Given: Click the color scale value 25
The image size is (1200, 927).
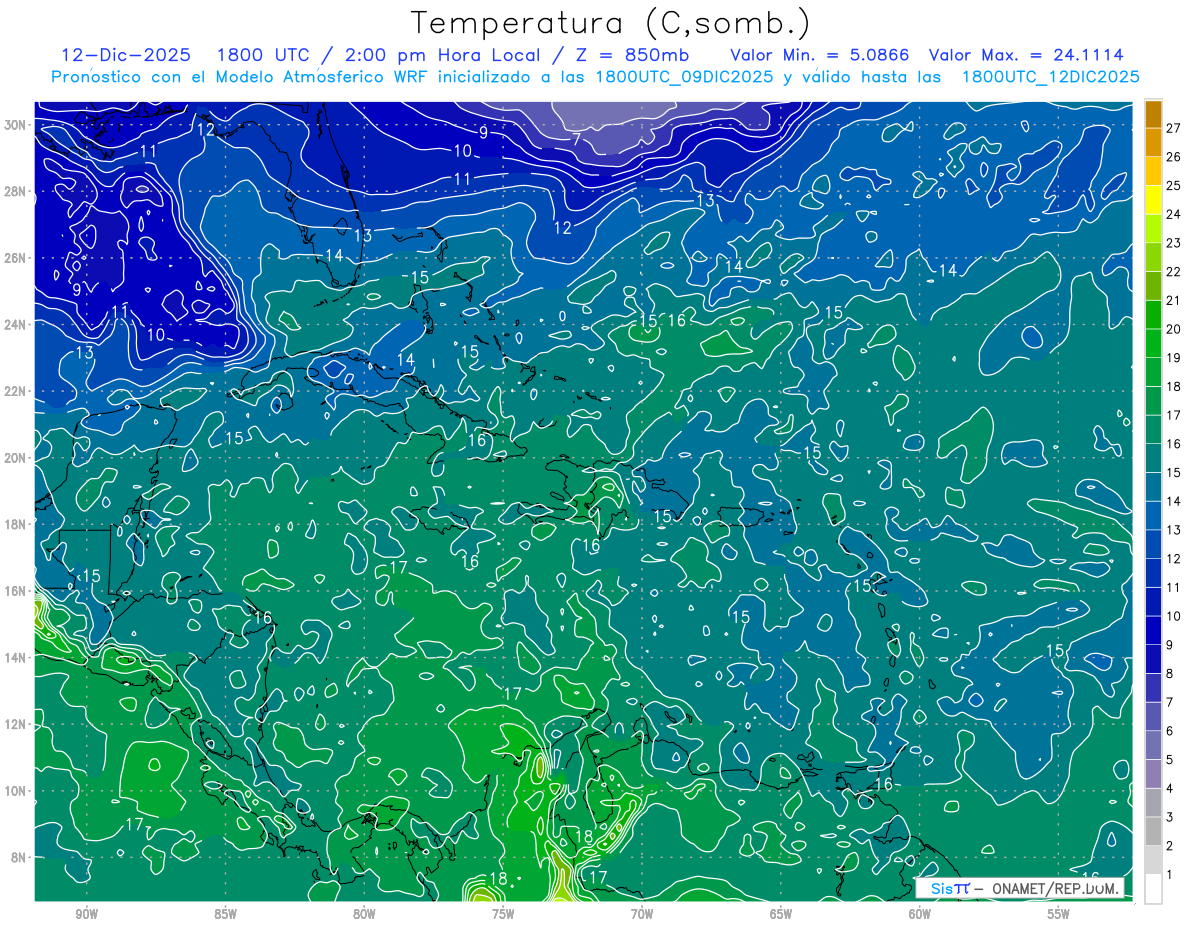Looking at the screenshot, I should (x=1174, y=185).
